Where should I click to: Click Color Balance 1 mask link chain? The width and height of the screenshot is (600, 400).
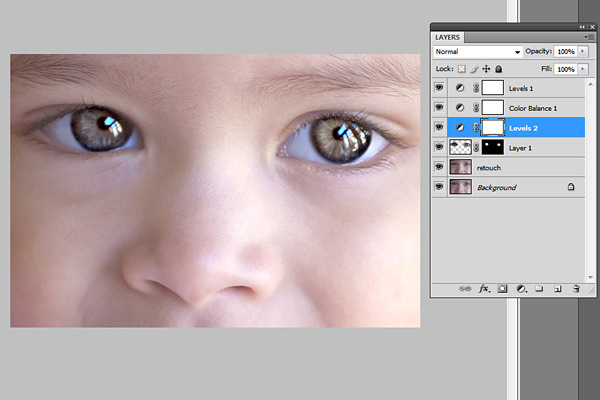(476, 108)
